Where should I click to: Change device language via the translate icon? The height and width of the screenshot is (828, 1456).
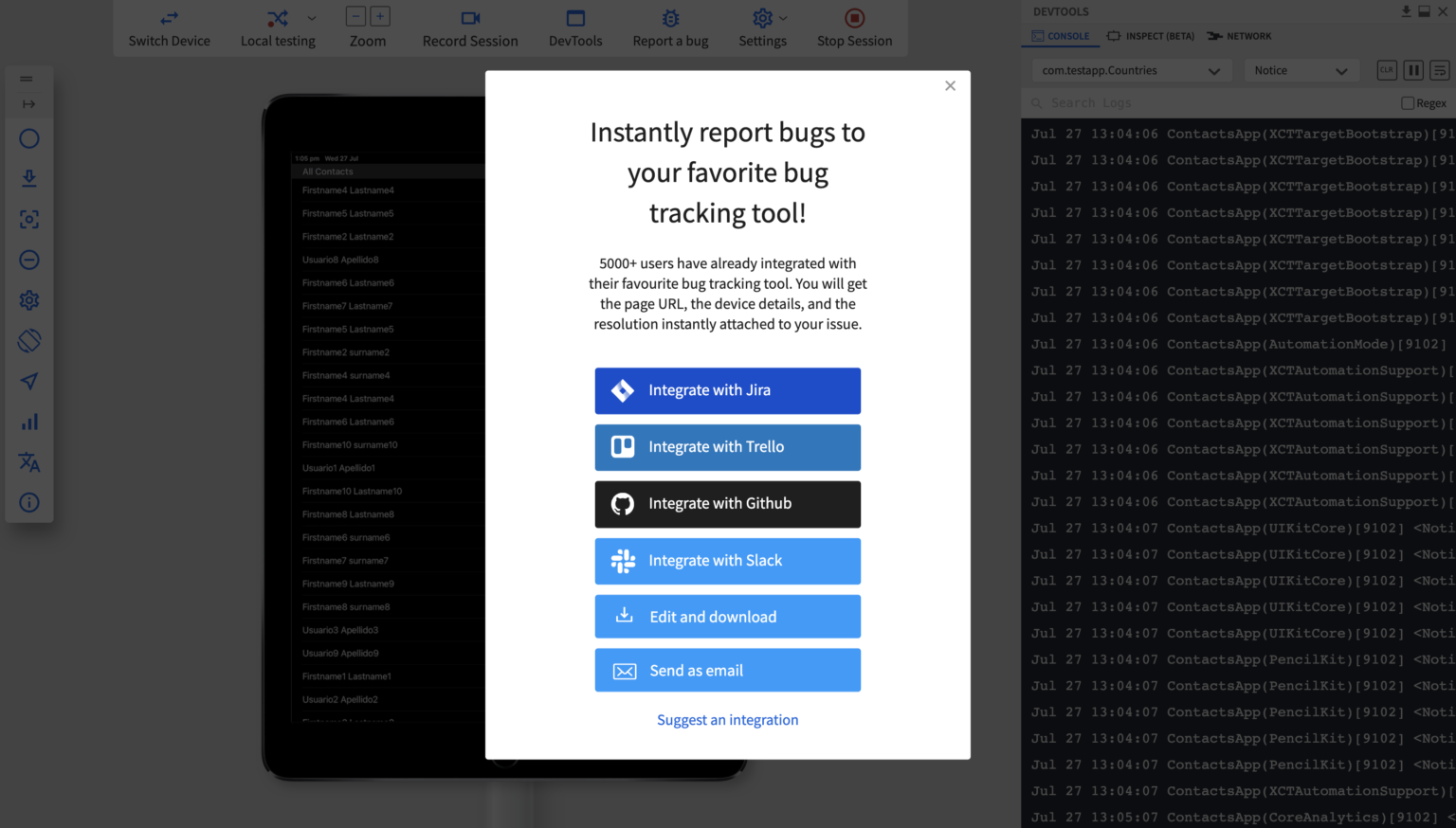click(28, 462)
